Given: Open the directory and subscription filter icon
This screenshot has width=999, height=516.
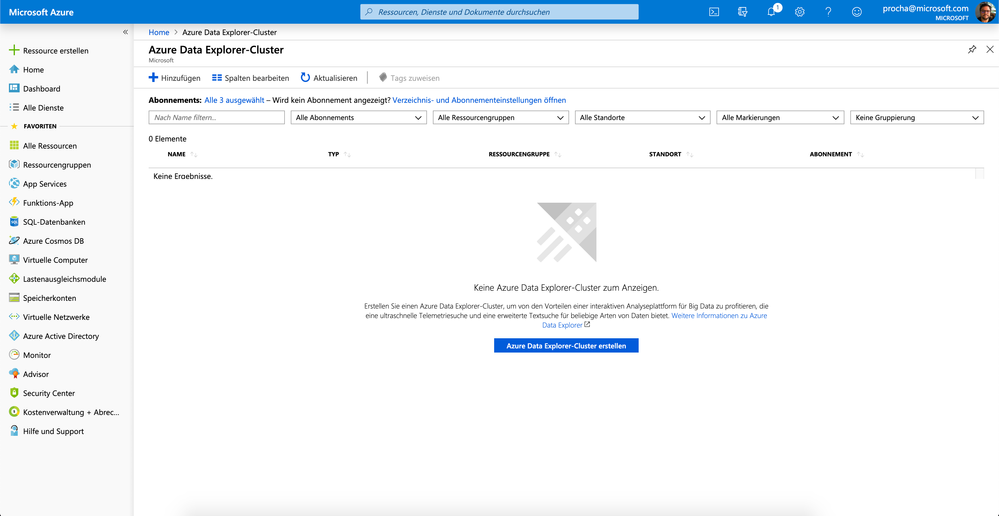Looking at the screenshot, I should (742, 11).
